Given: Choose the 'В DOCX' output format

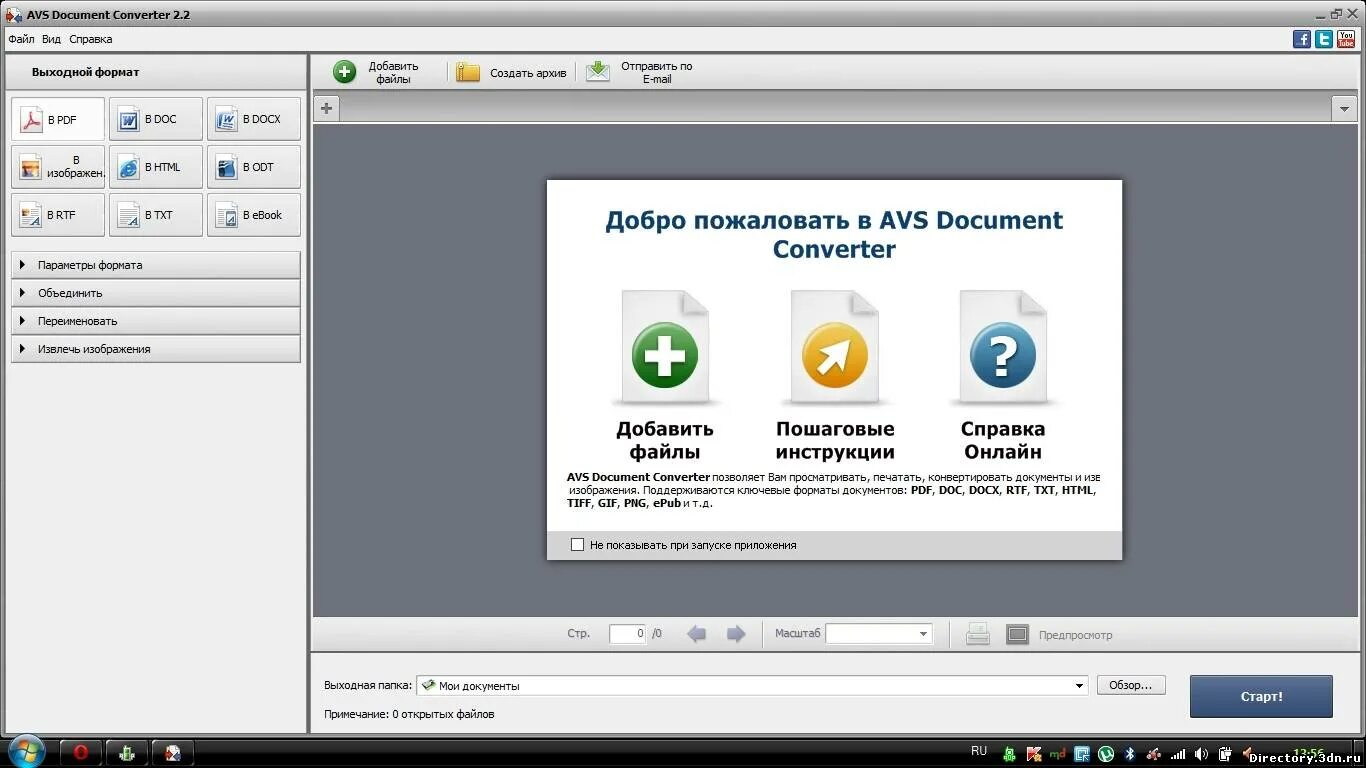Looking at the screenshot, I should 254,119.
